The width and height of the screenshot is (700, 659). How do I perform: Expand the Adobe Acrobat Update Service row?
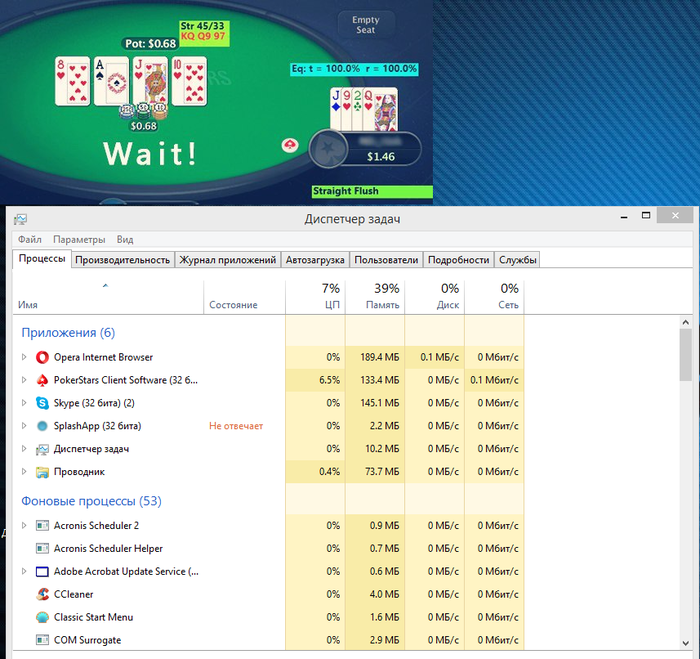(x=24, y=571)
